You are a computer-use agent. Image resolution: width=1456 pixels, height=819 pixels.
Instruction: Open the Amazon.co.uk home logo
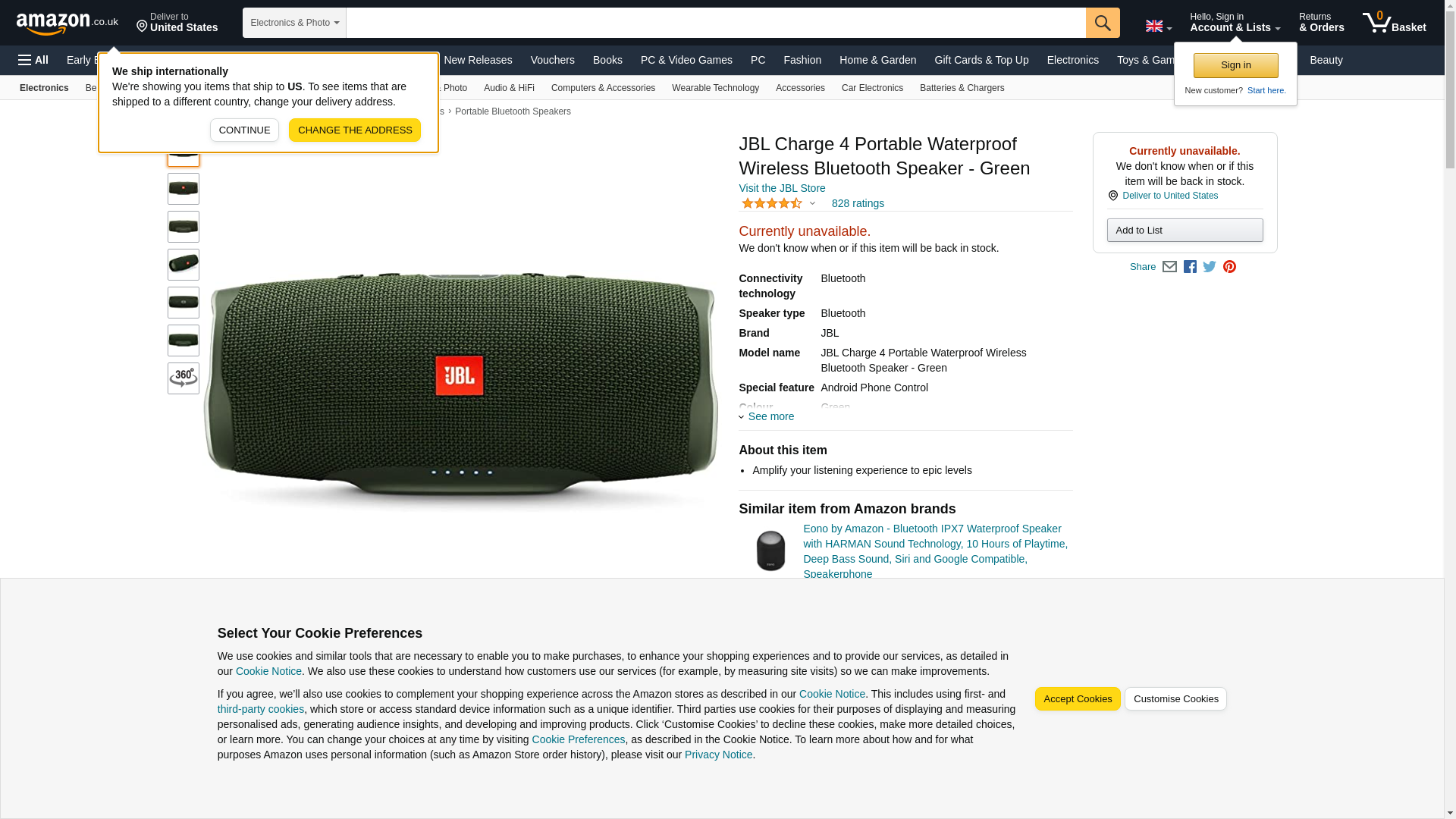67,24
